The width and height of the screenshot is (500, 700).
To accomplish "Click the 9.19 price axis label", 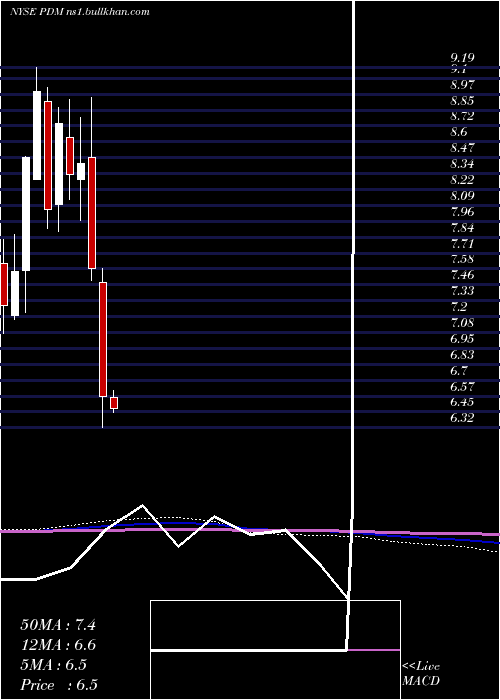I will 462,58.
